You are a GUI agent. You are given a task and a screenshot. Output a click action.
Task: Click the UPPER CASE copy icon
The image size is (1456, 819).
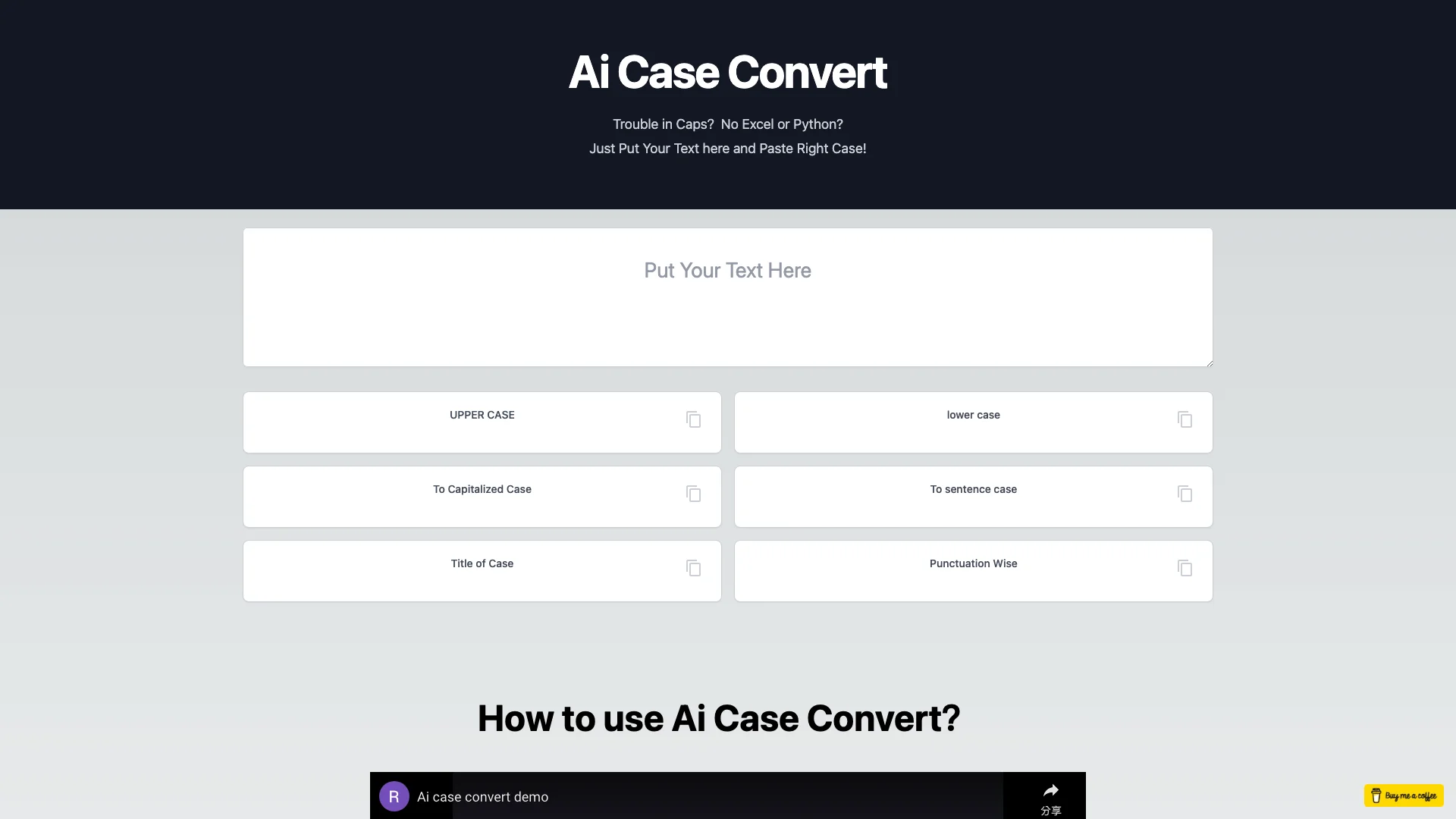[x=693, y=419]
